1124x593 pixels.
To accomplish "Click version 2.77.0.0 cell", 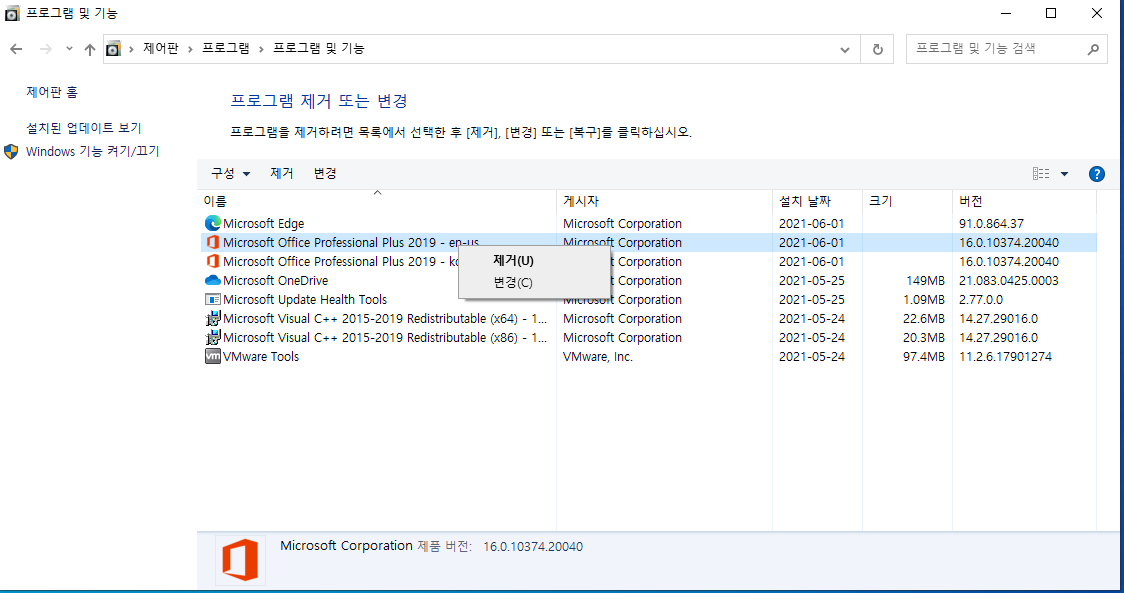I will 981,300.
